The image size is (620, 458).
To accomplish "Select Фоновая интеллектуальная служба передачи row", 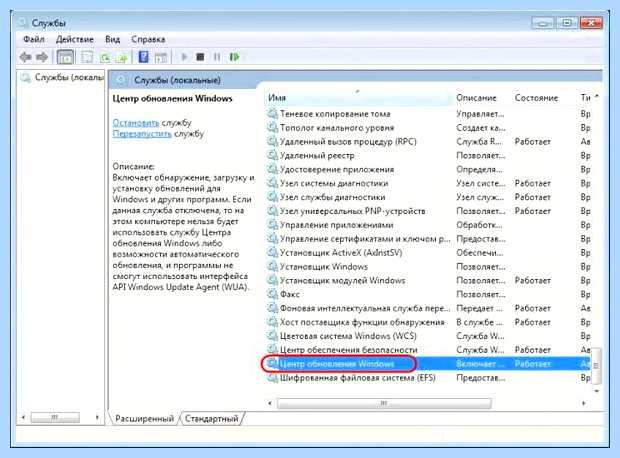I will pyautogui.click(x=427, y=308).
